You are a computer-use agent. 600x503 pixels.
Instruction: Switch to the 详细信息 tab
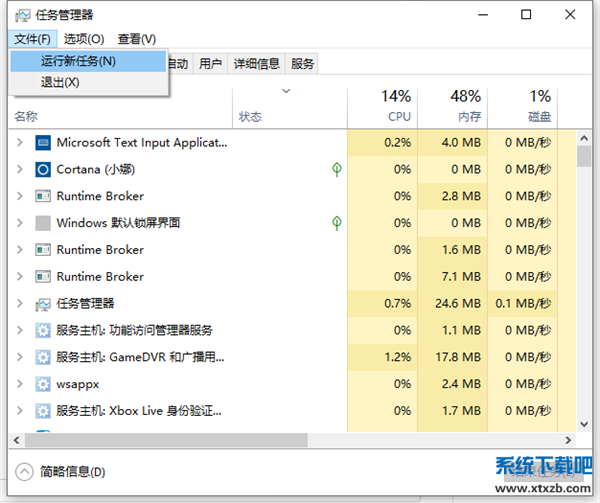pyautogui.click(x=256, y=64)
